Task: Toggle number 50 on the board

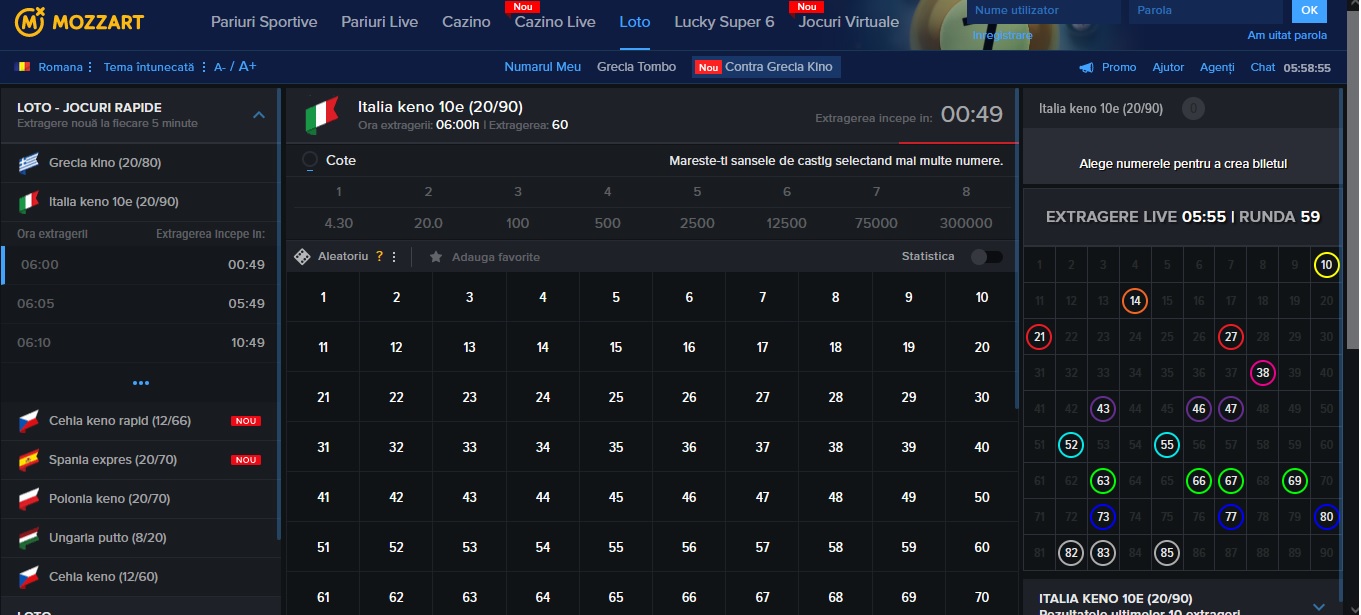Action: 982,497
